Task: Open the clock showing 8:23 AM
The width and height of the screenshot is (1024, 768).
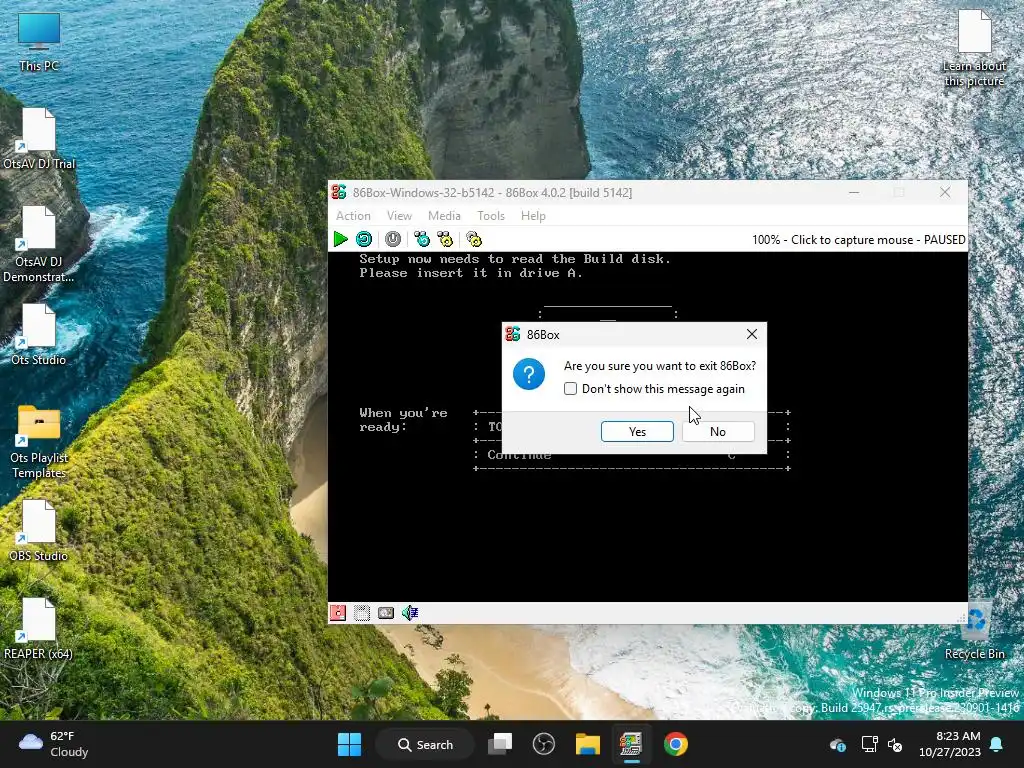Action: pos(950,744)
